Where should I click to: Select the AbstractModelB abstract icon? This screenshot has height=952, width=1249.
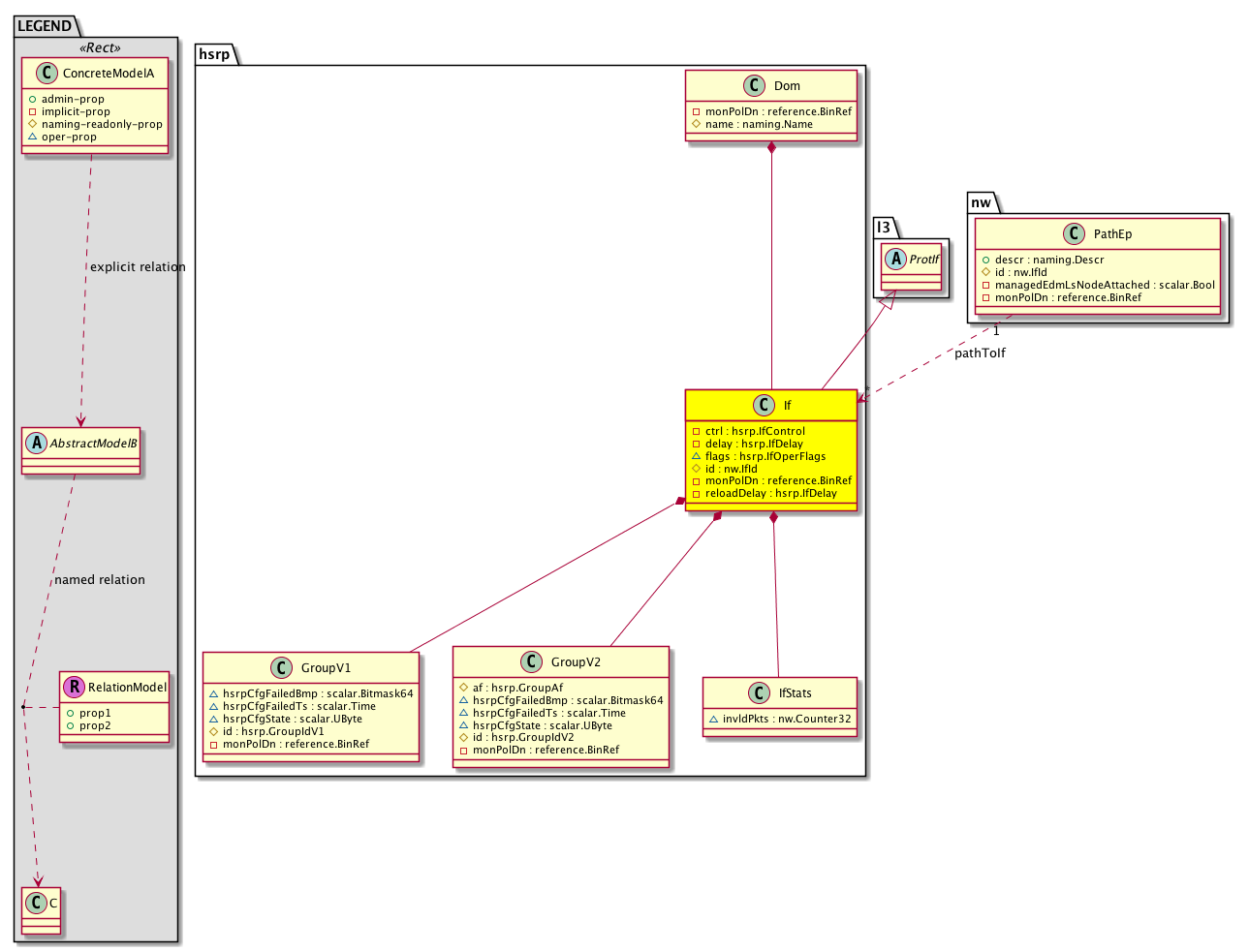[x=37, y=443]
